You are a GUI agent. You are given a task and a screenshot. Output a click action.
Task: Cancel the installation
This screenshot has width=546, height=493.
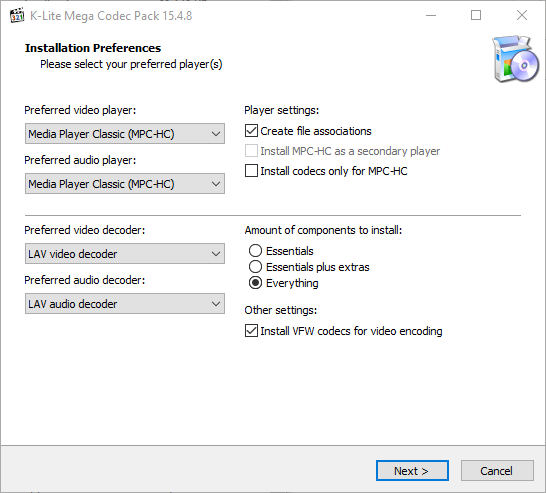coord(497,471)
